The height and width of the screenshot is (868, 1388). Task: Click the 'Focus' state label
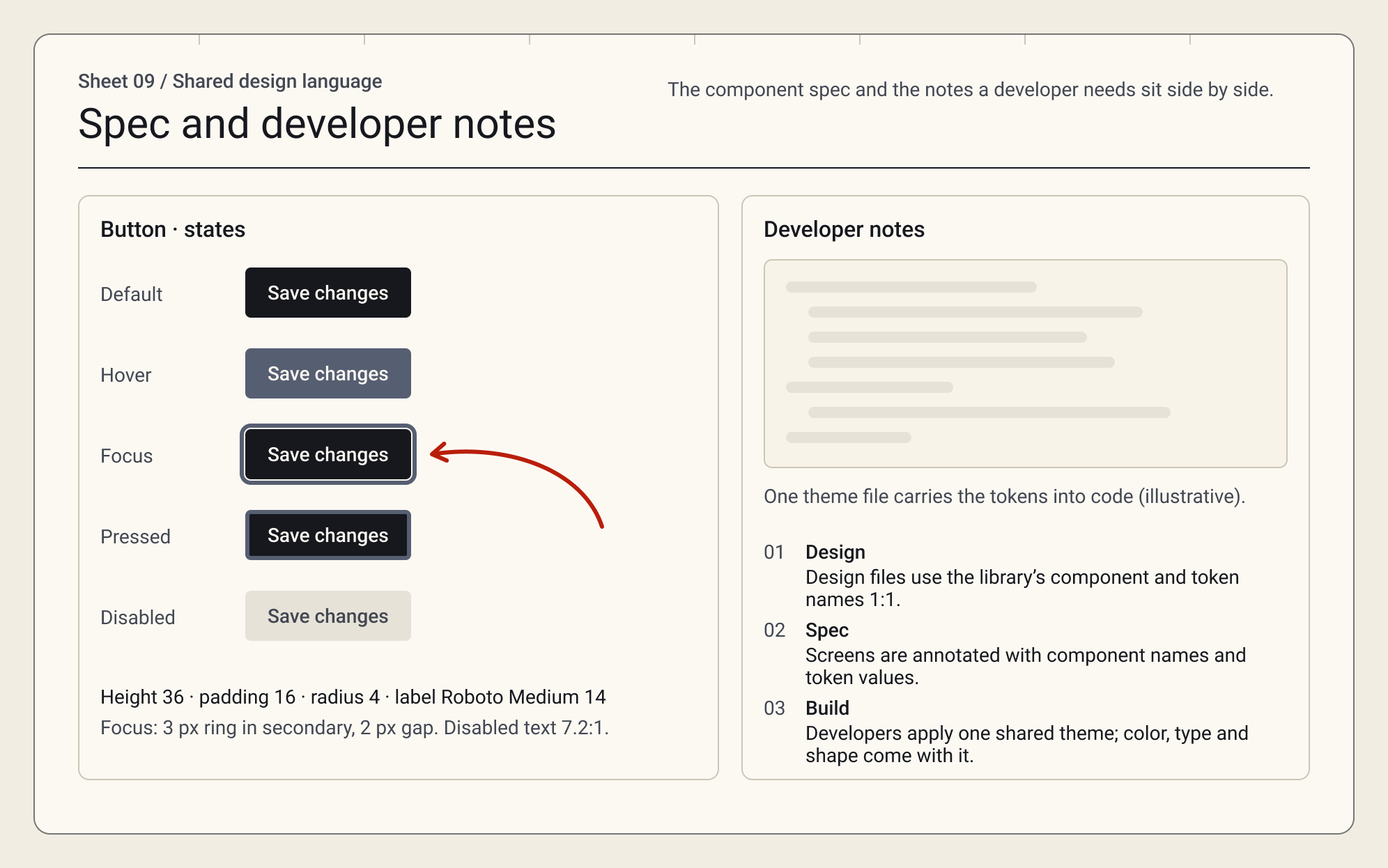(126, 456)
